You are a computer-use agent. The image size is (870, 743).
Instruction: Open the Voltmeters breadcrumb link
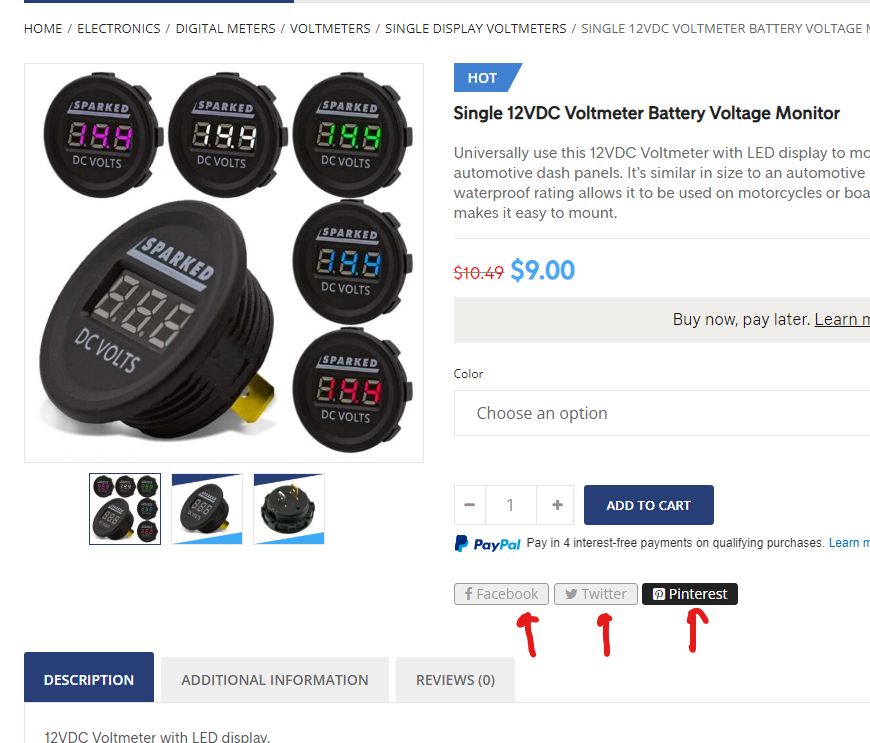tap(330, 28)
